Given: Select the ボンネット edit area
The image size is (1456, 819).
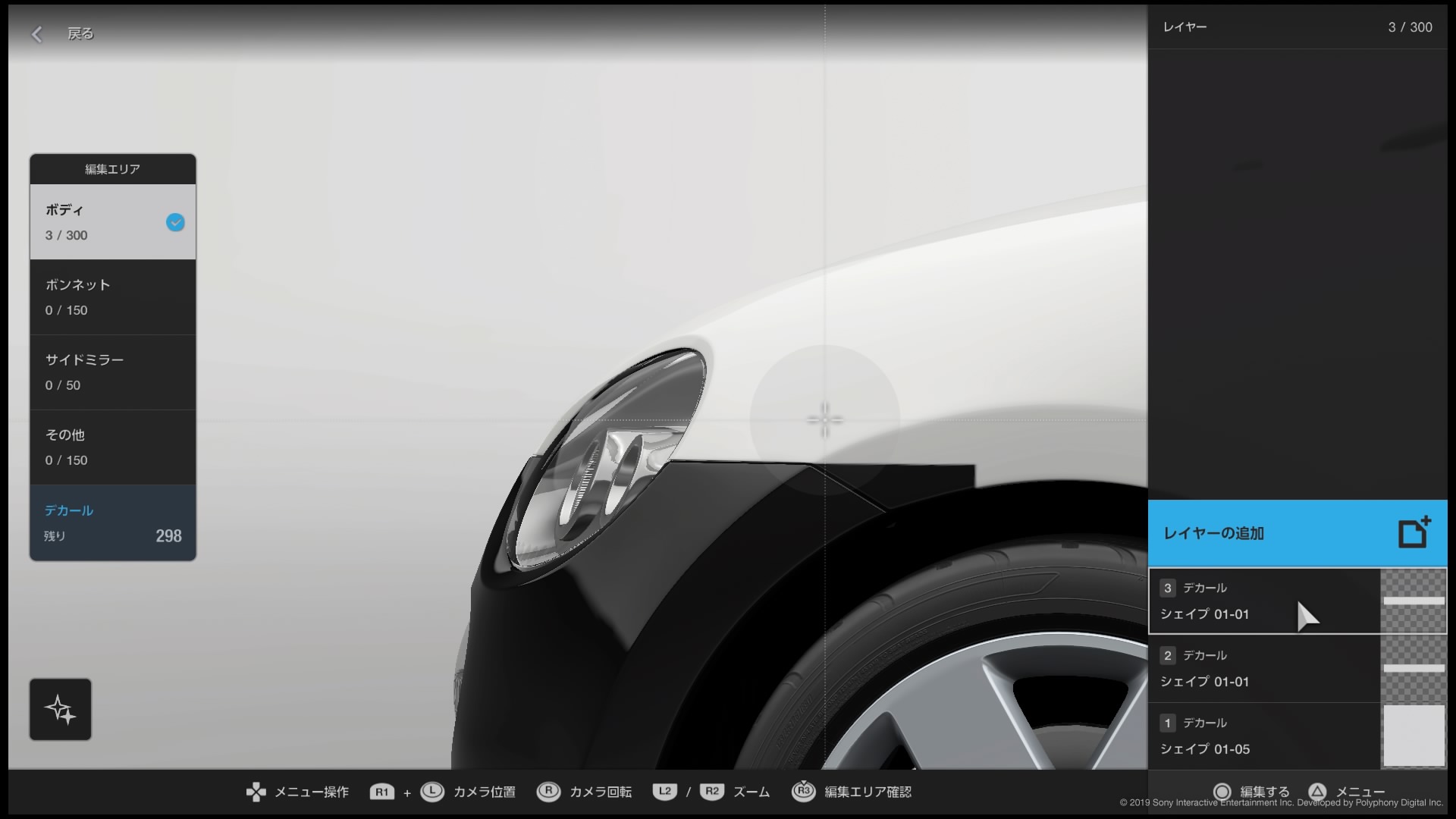Looking at the screenshot, I should click(x=112, y=297).
